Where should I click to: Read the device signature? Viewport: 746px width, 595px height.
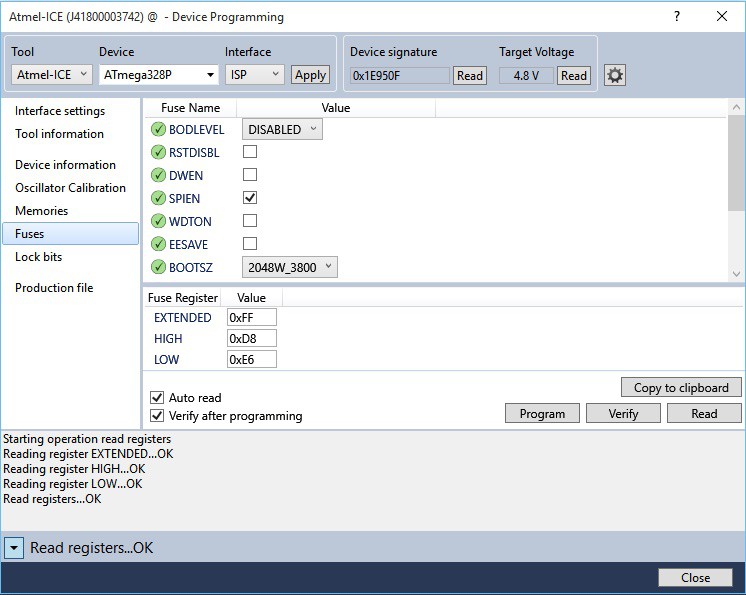click(x=470, y=75)
